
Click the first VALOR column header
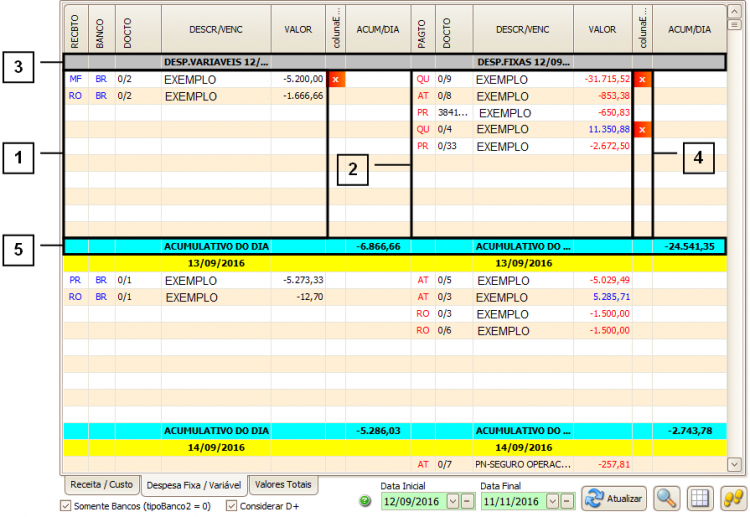pyautogui.click(x=298, y=30)
